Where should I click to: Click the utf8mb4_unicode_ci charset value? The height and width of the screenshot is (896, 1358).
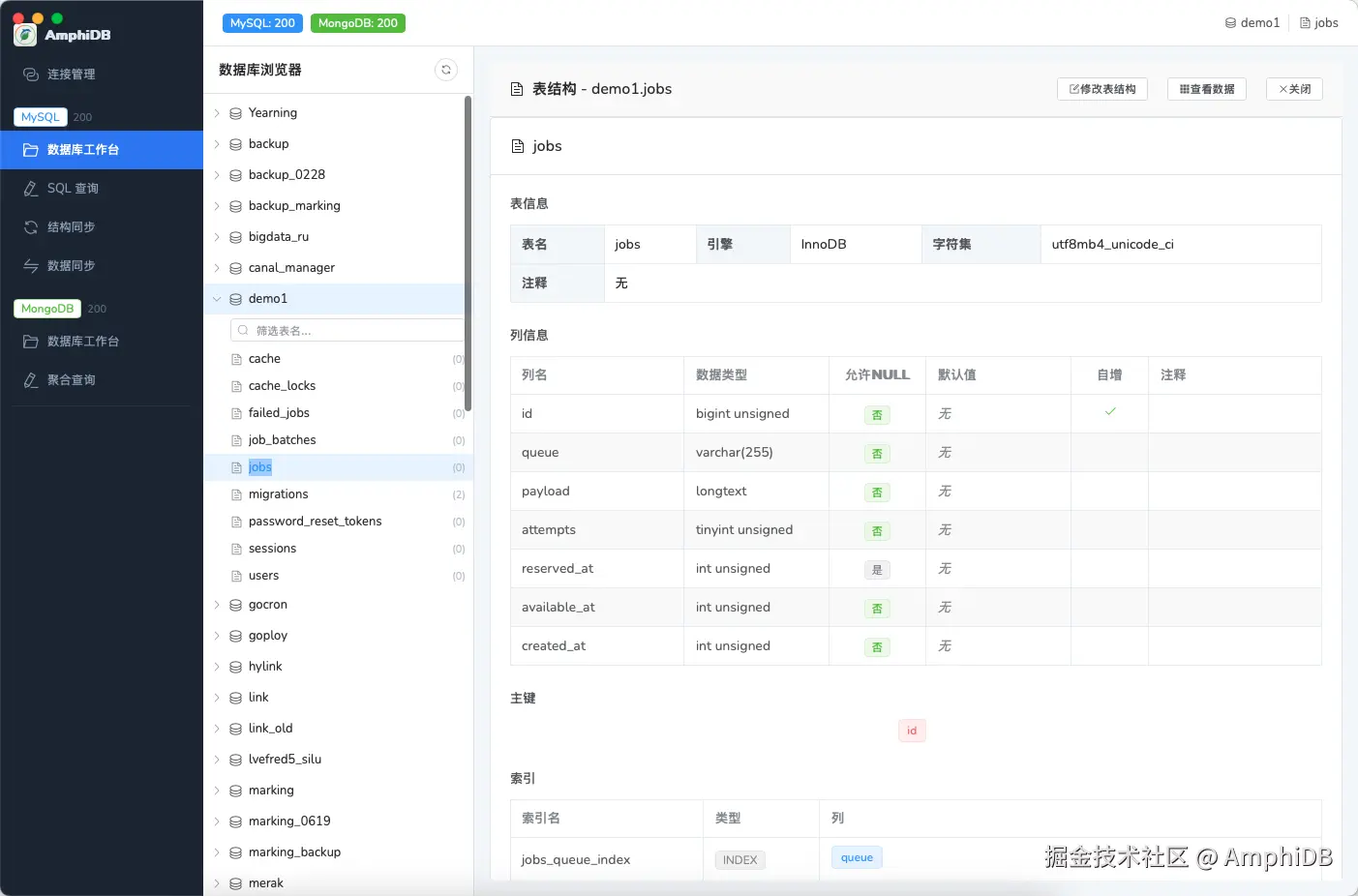click(1113, 245)
